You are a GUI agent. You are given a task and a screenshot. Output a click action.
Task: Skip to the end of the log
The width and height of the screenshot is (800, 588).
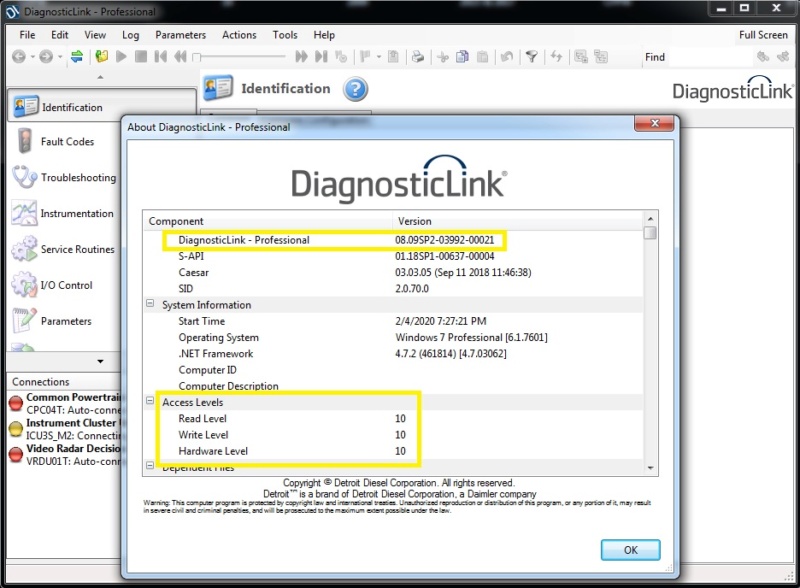click(x=321, y=57)
